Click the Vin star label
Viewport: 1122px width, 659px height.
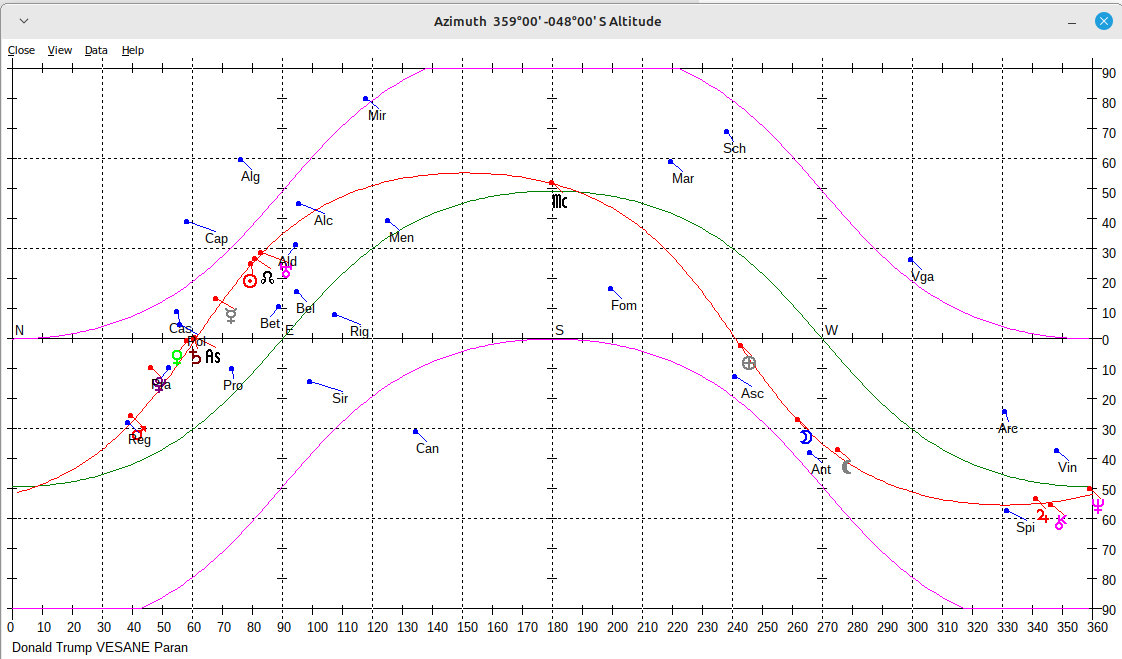1067,468
